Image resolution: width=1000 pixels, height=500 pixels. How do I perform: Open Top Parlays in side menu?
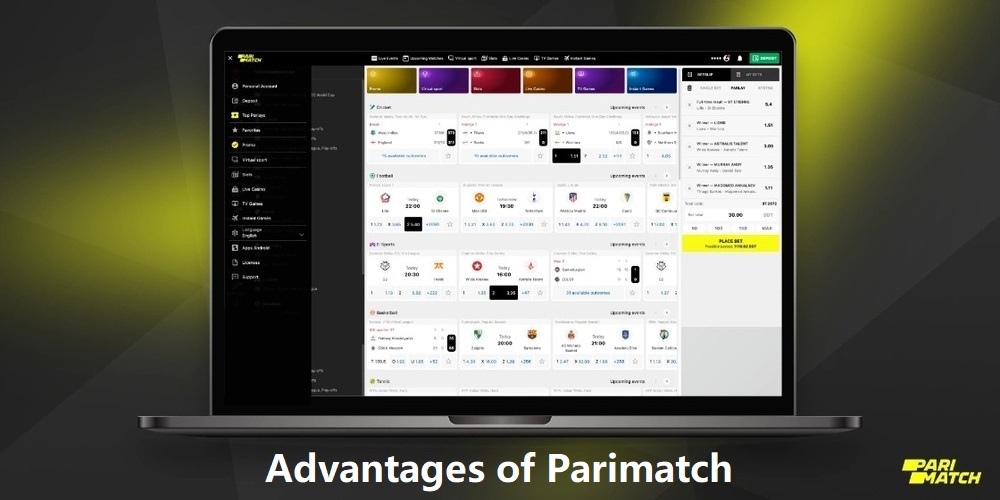[x=249, y=115]
